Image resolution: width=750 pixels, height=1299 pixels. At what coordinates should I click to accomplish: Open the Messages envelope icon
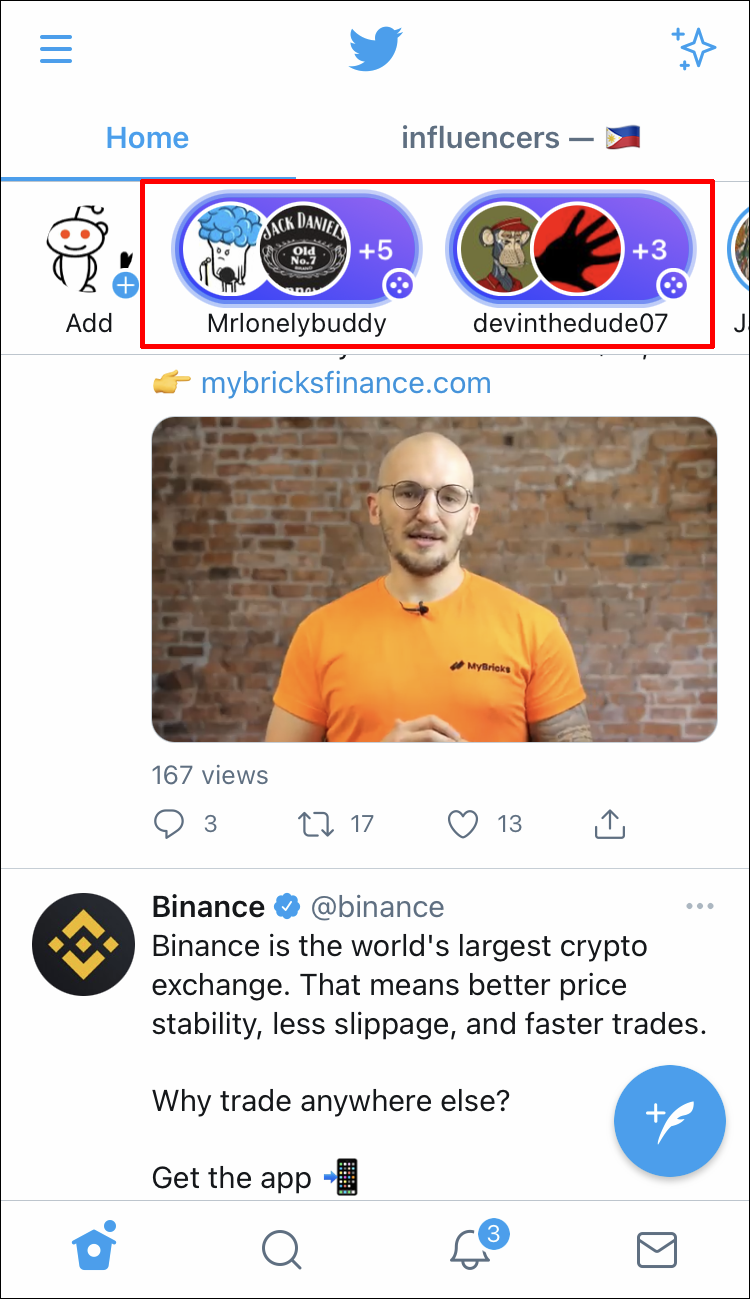point(657,1249)
